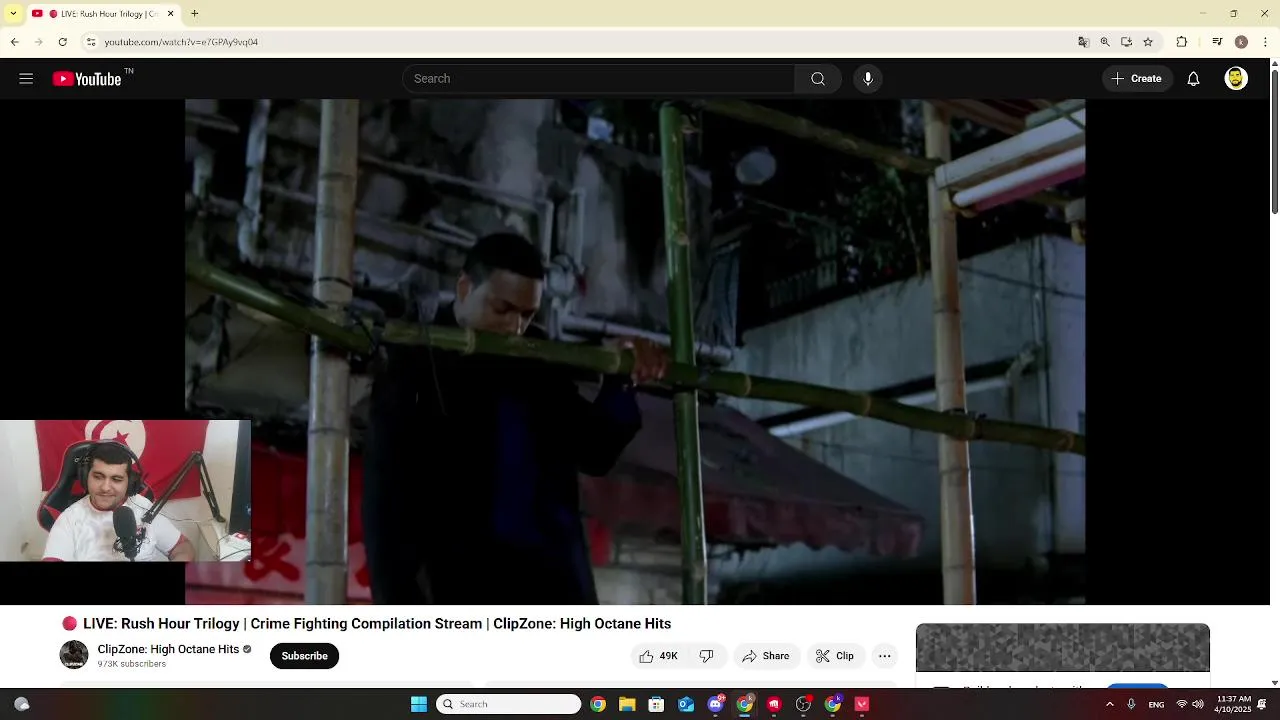Screen dimensions: 1280x720
Task: Open File Explorer from the taskbar
Action: tap(627, 704)
